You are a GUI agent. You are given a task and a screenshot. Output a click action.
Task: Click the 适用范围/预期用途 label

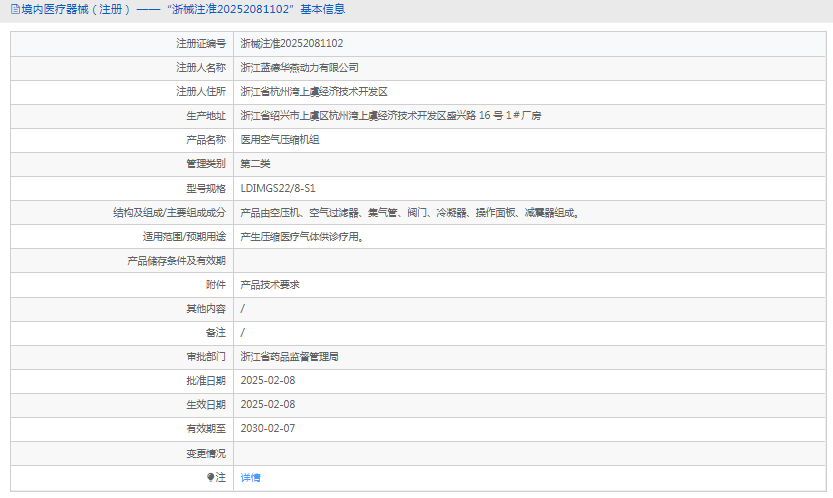point(184,237)
